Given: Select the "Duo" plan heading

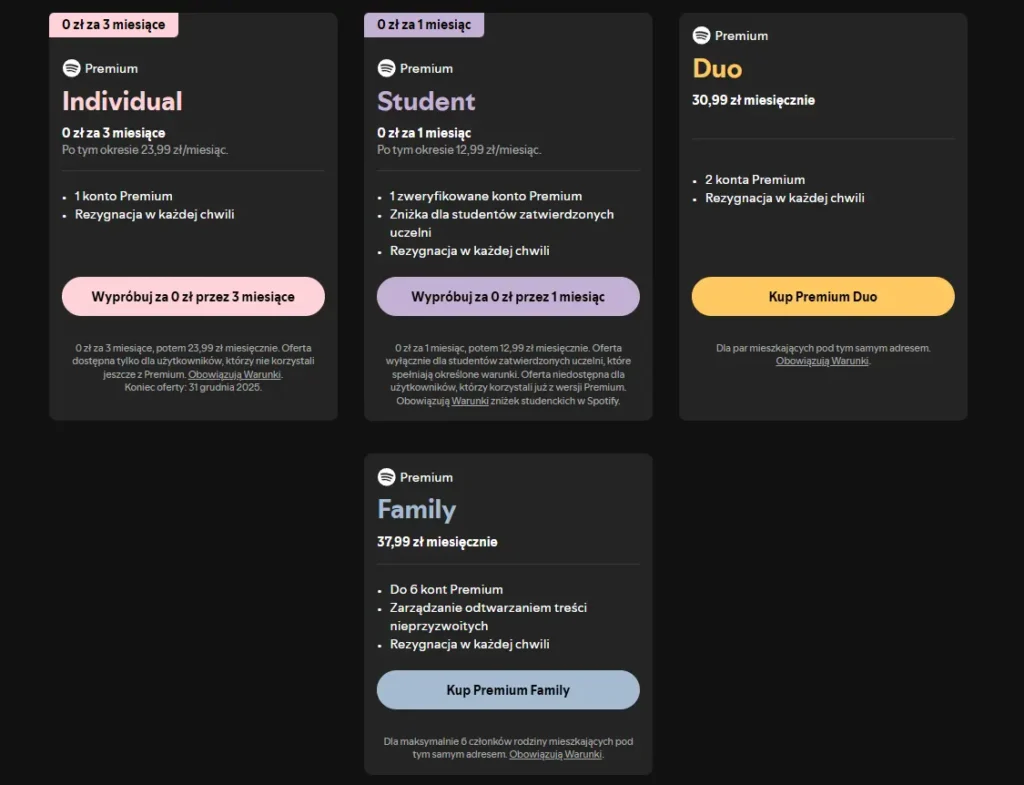Looking at the screenshot, I should pos(717,68).
